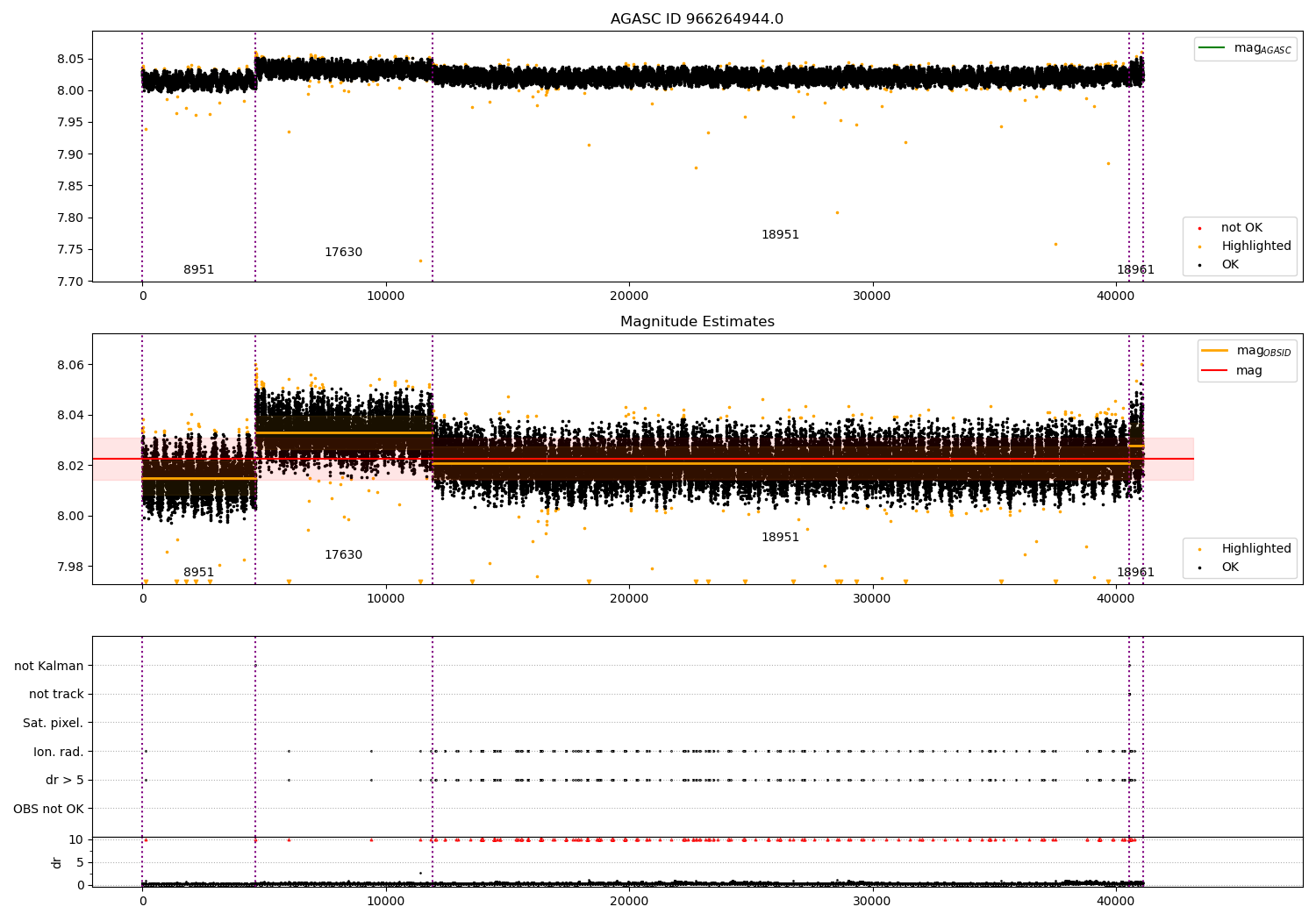This screenshot has height=921, width=1316.
Task: Click the red 'mag' legend line in middle plot
Action: click(x=1215, y=370)
